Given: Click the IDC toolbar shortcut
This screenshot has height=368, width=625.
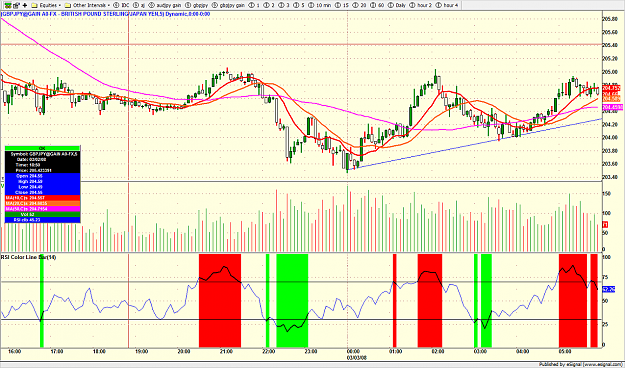Looking at the screenshot, I should (121, 5).
